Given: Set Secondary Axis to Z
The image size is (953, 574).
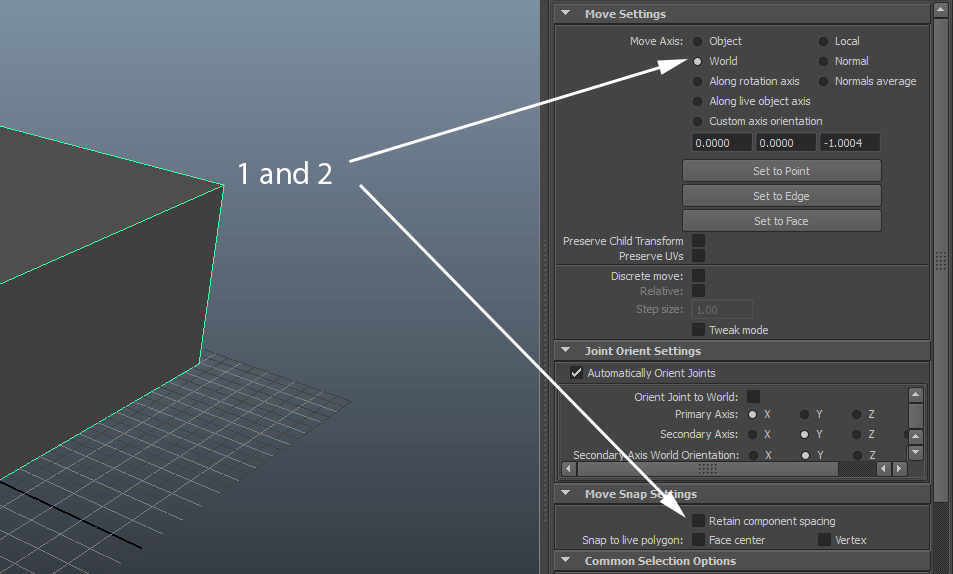Looking at the screenshot, I should 856,435.
